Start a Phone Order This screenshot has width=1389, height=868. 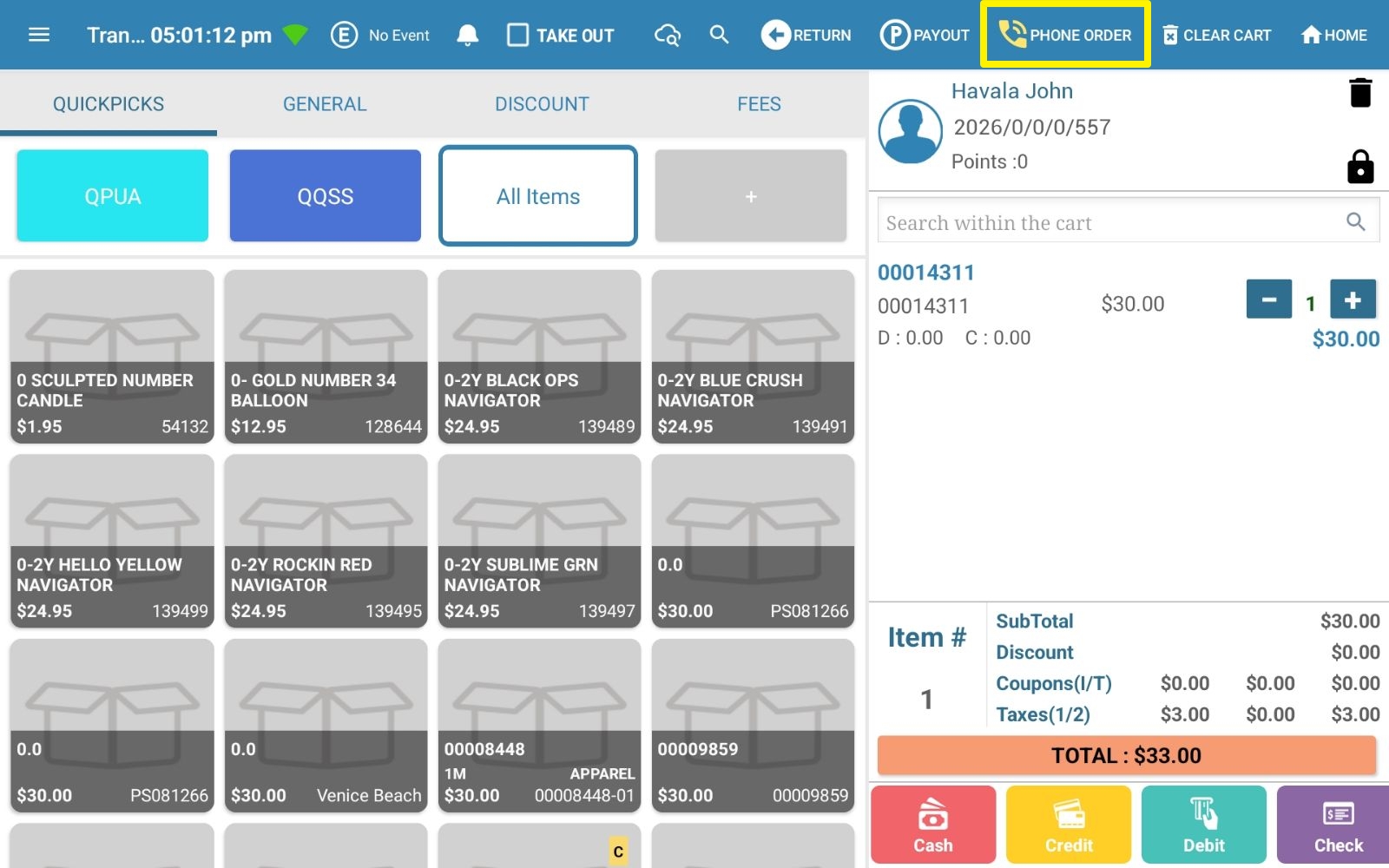pyautogui.click(x=1065, y=35)
